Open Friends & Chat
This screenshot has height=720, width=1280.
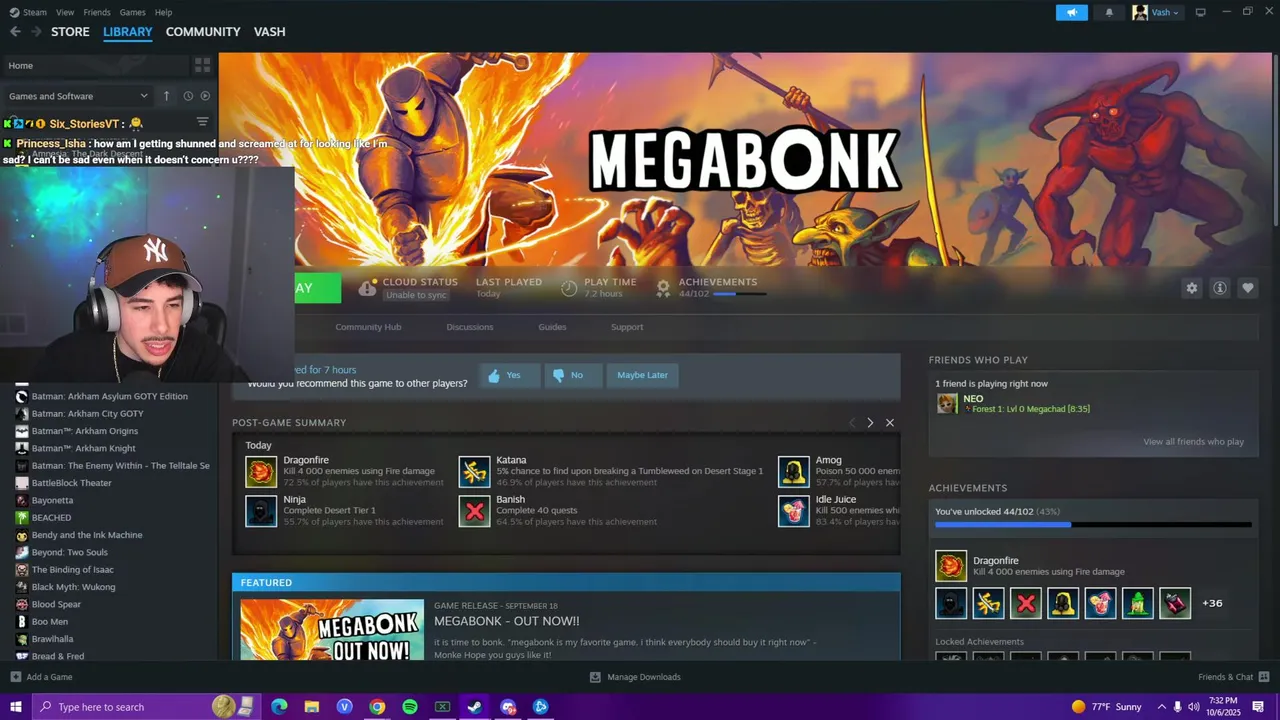[1232, 677]
